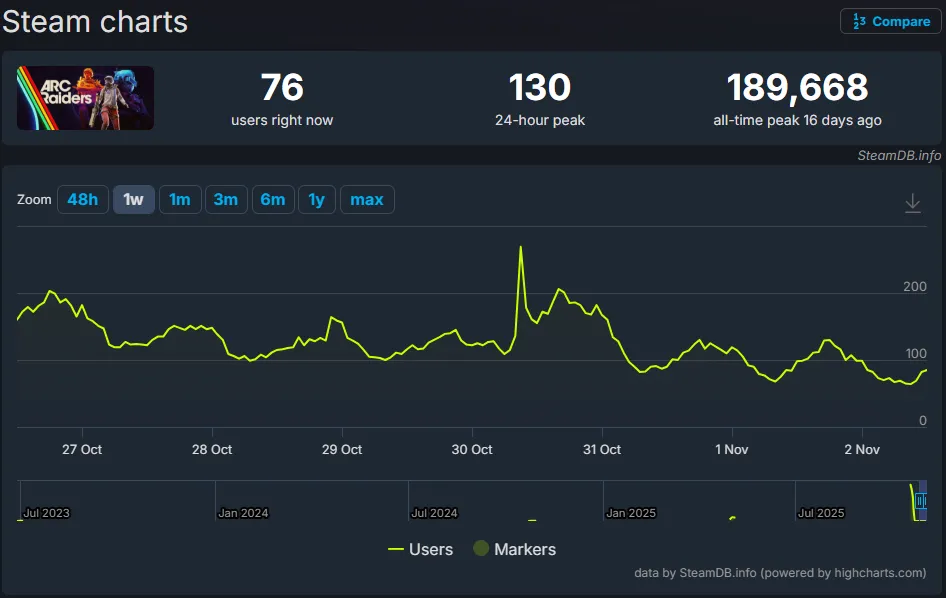946x598 pixels.
Task: Show max time range on chart
Action: pyautogui.click(x=367, y=200)
